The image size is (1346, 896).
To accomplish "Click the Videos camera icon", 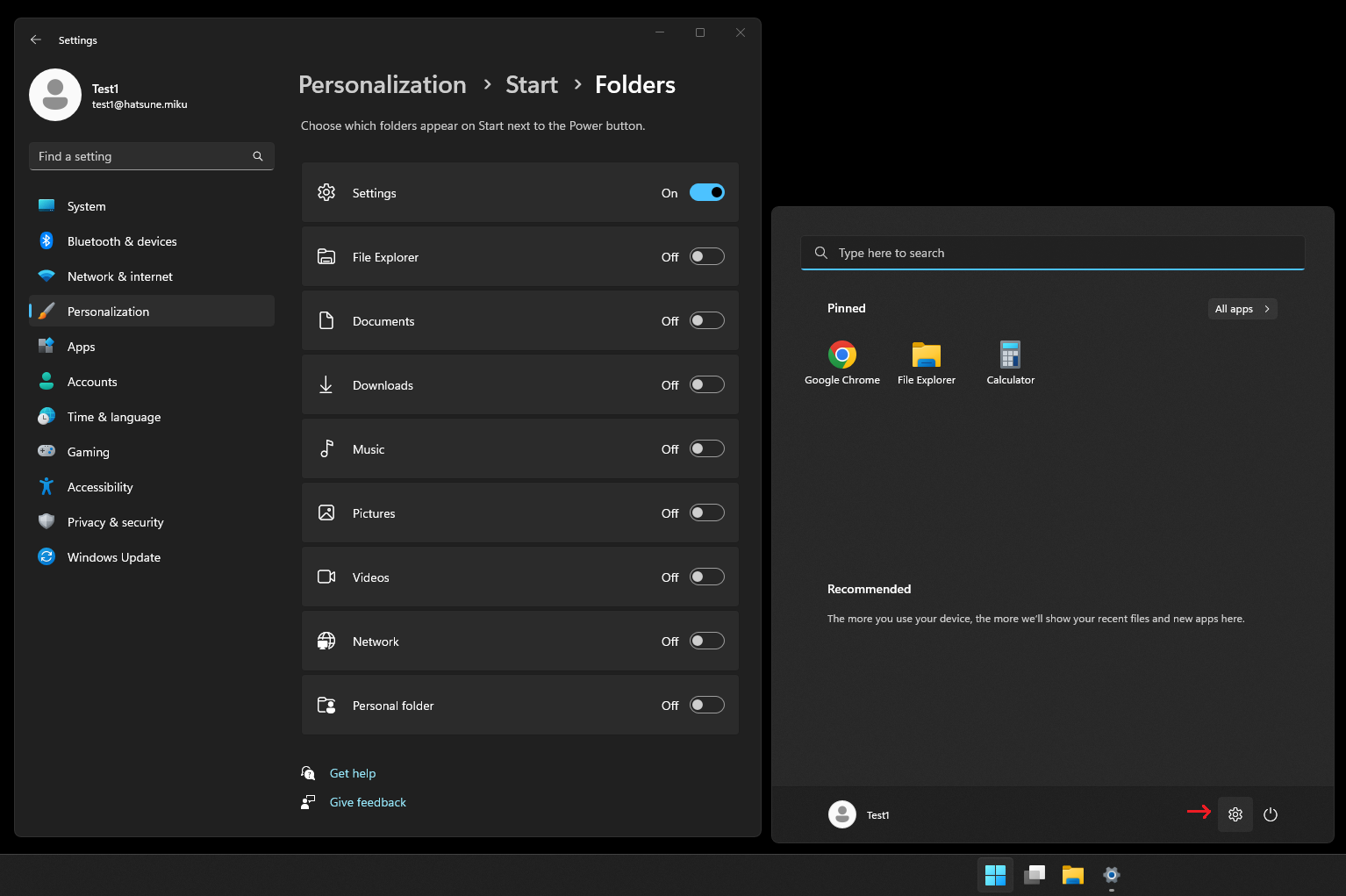I will coord(326,577).
